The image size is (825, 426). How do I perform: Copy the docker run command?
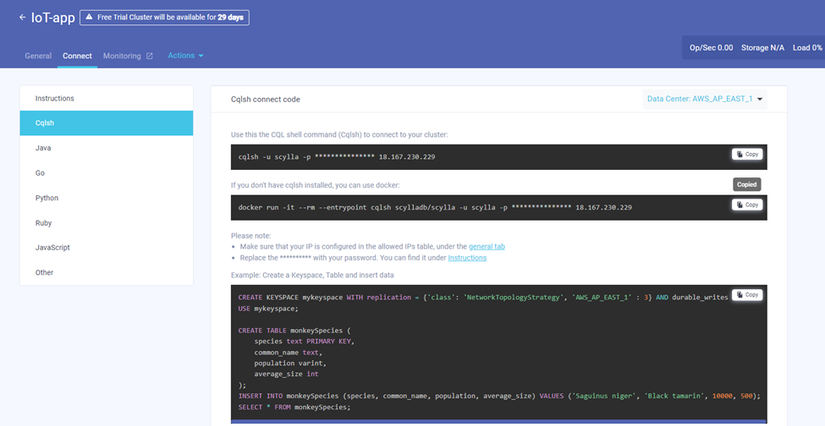(x=746, y=205)
